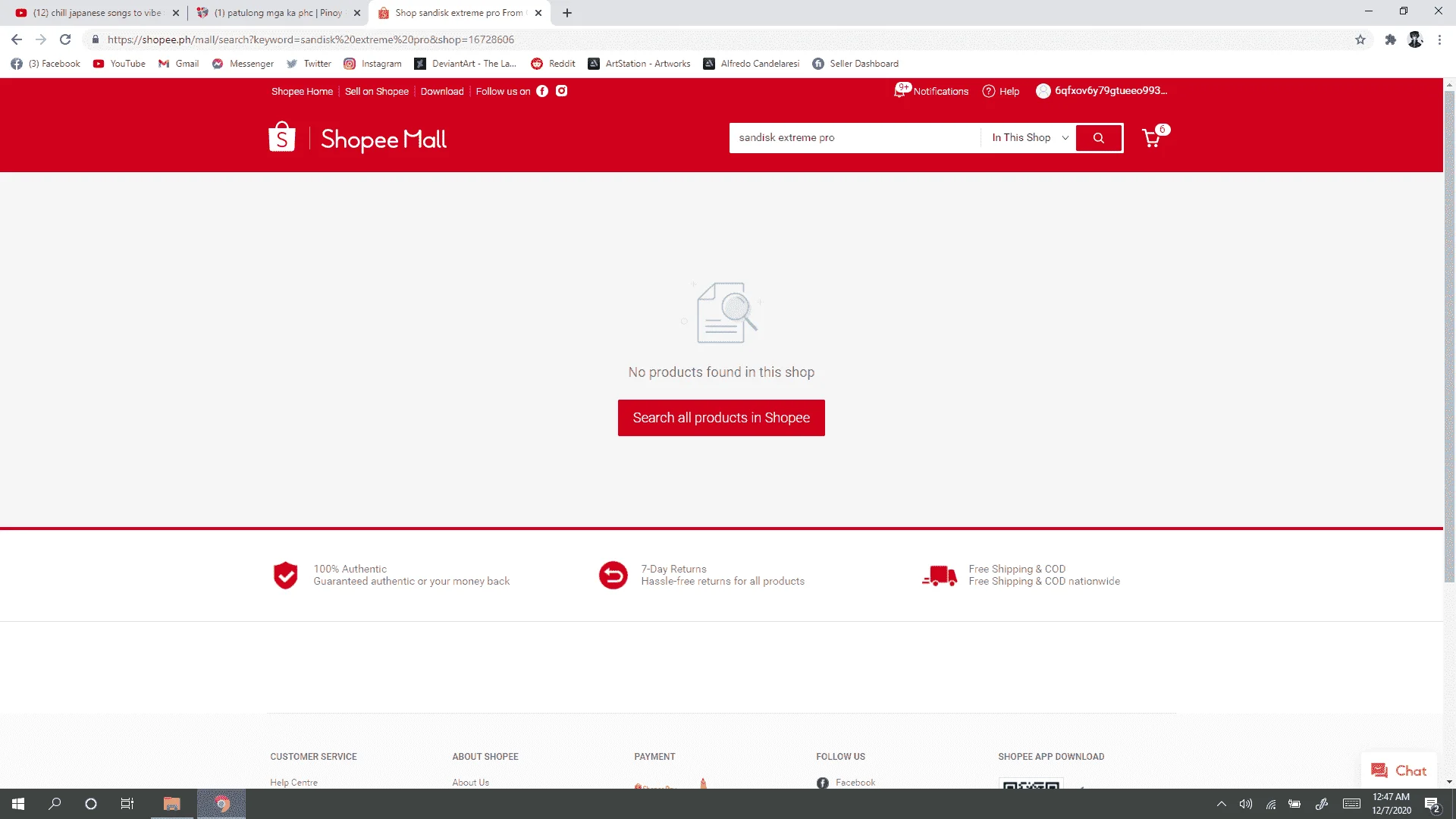This screenshot has width=1456, height=819.
Task: Open the volume control in system tray
Action: click(x=1245, y=804)
